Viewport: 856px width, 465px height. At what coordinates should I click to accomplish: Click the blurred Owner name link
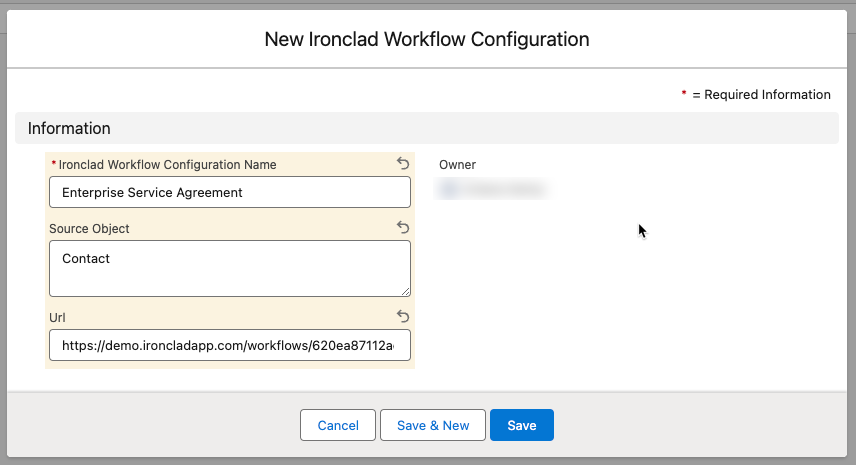493,189
